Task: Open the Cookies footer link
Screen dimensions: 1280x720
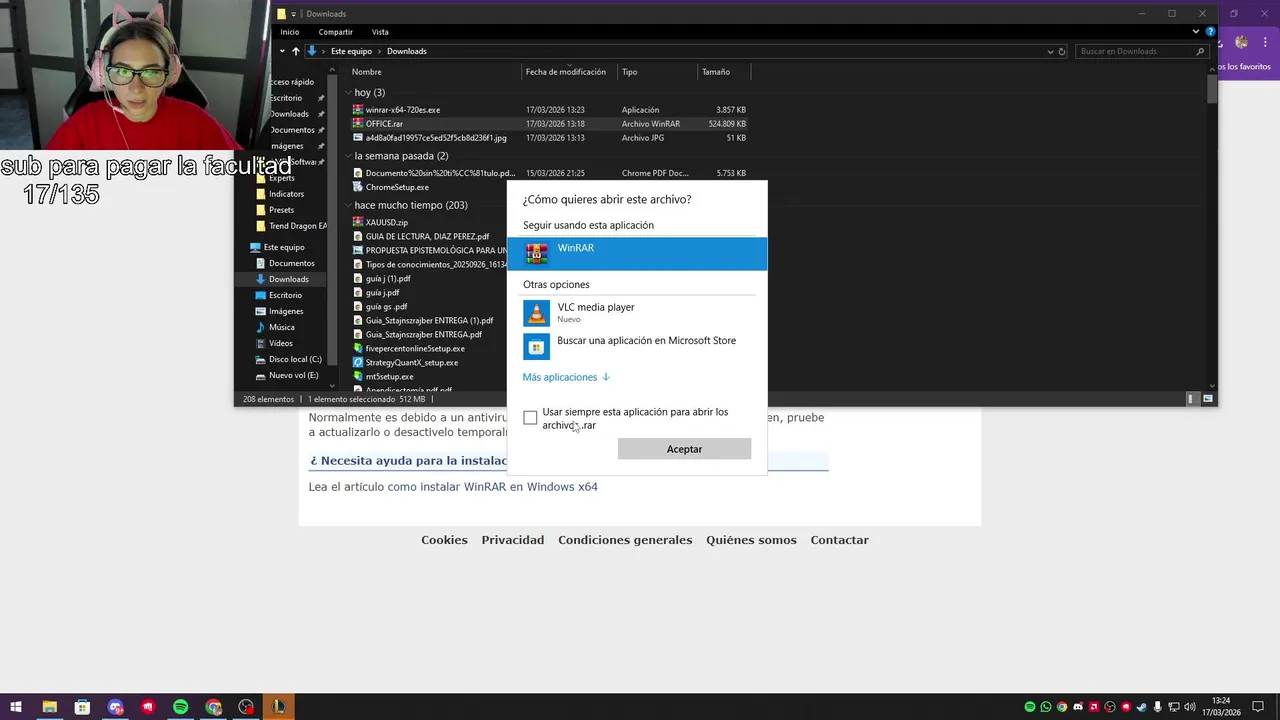Action: [x=444, y=540]
